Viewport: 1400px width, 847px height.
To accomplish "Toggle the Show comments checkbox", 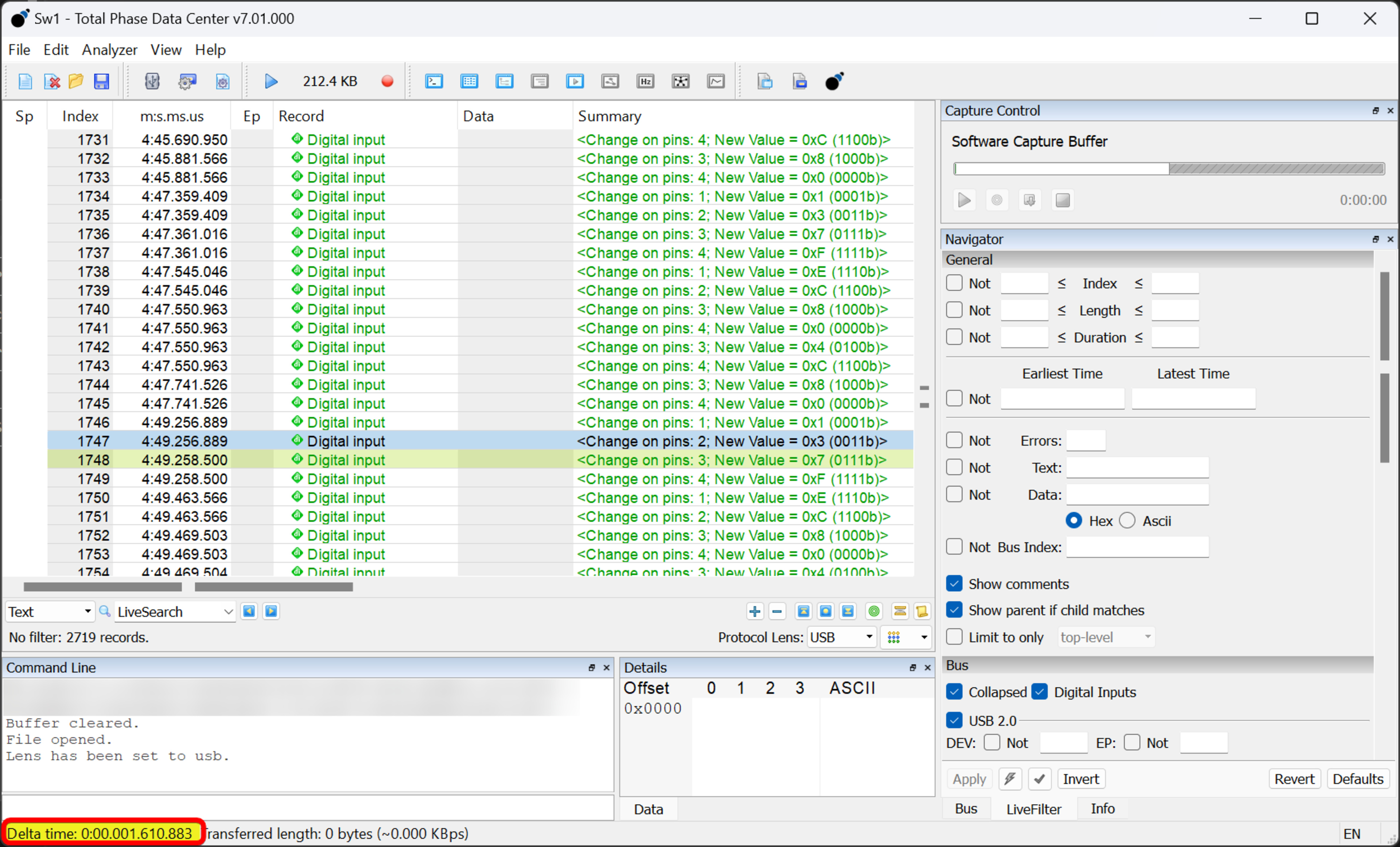I will [x=954, y=583].
